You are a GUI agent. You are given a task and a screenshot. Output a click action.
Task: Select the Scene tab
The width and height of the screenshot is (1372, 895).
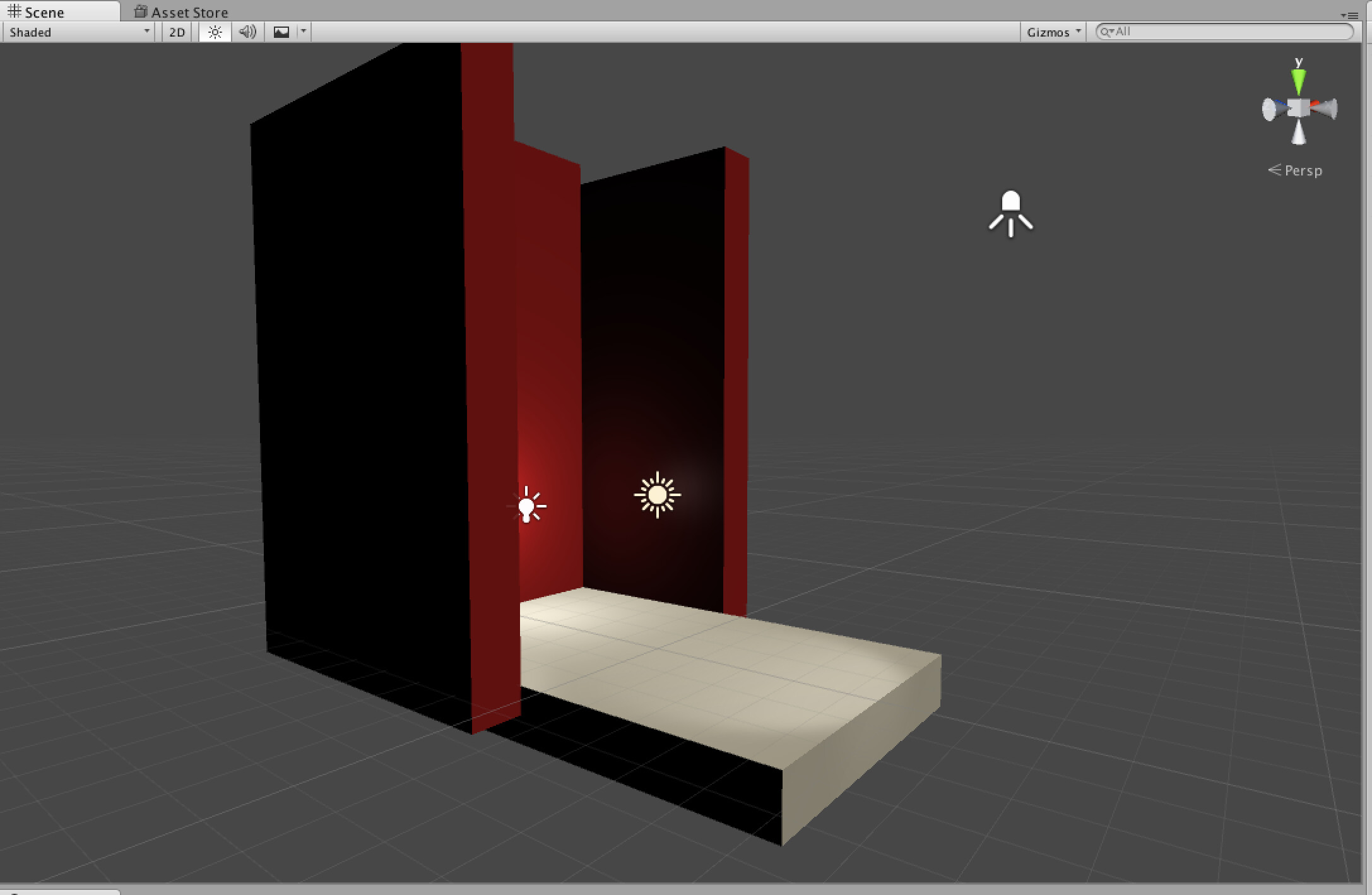coord(44,11)
